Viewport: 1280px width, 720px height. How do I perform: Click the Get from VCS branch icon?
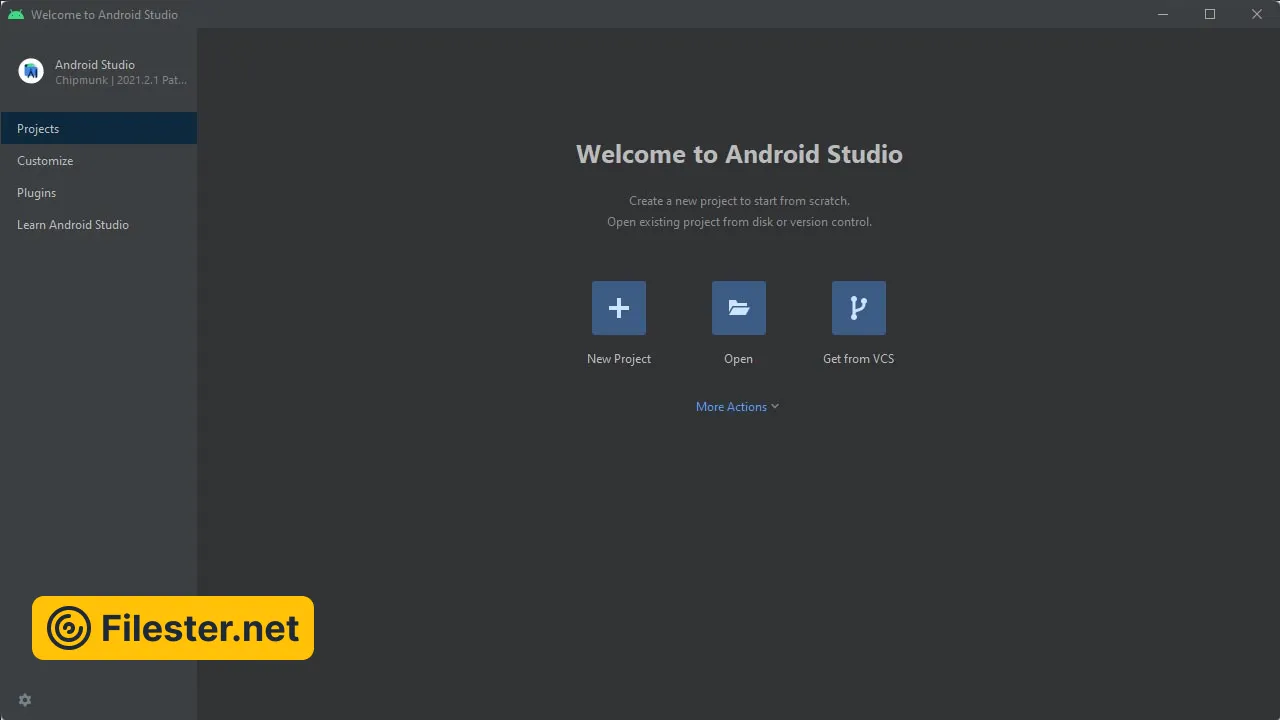[x=859, y=308]
